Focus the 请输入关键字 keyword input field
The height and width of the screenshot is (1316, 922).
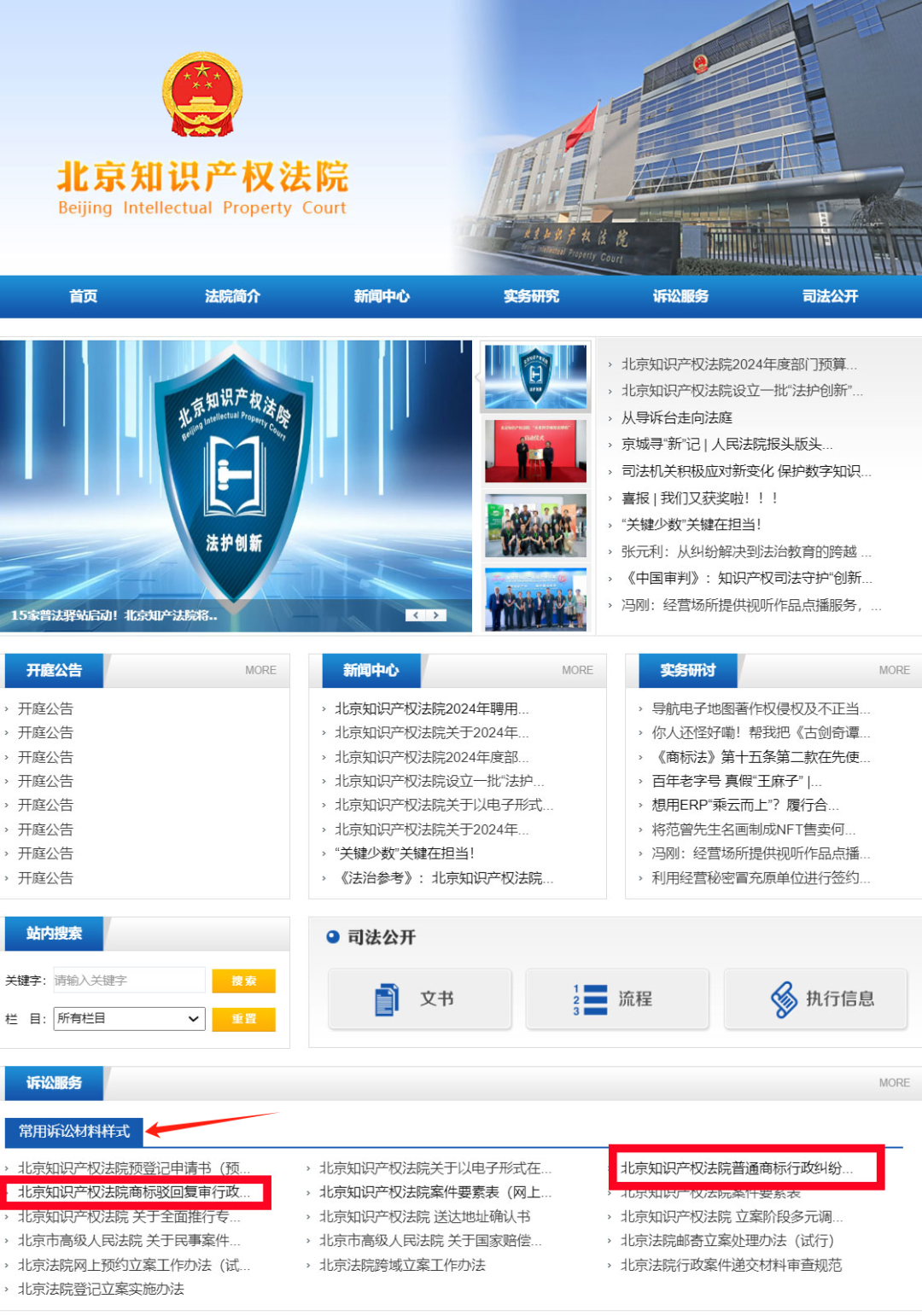pos(129,981)
